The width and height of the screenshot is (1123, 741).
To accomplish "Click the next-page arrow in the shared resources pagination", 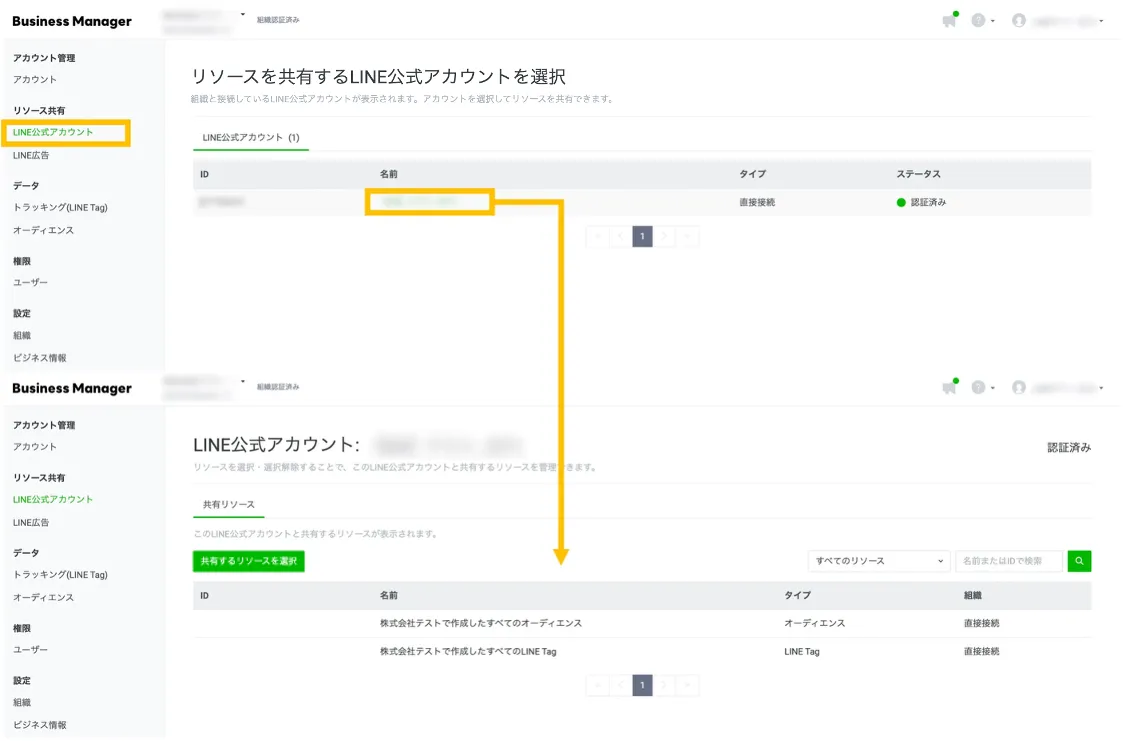I will (665, 685).
